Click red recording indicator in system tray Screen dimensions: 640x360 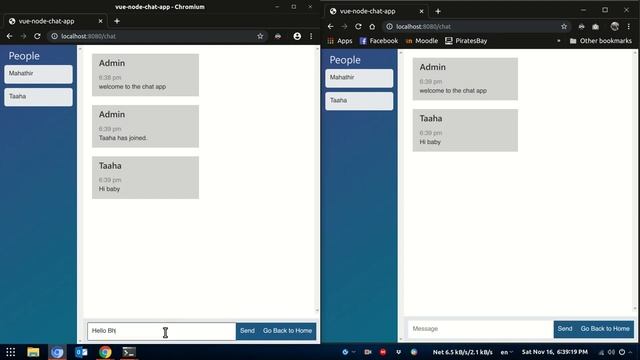point(383,352)
